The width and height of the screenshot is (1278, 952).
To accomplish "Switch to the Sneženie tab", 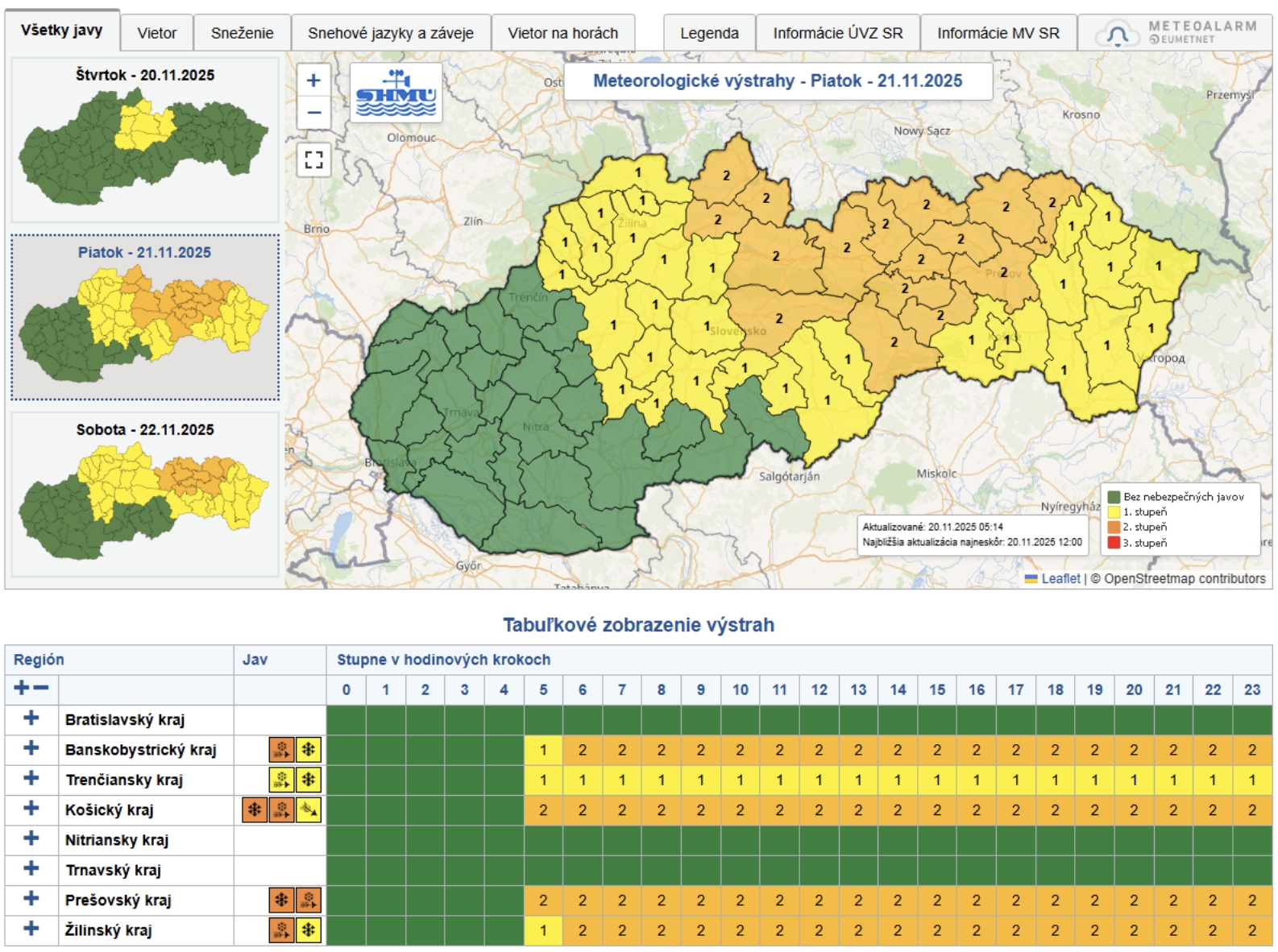I will pyautogui.click(x=242, y=33).
